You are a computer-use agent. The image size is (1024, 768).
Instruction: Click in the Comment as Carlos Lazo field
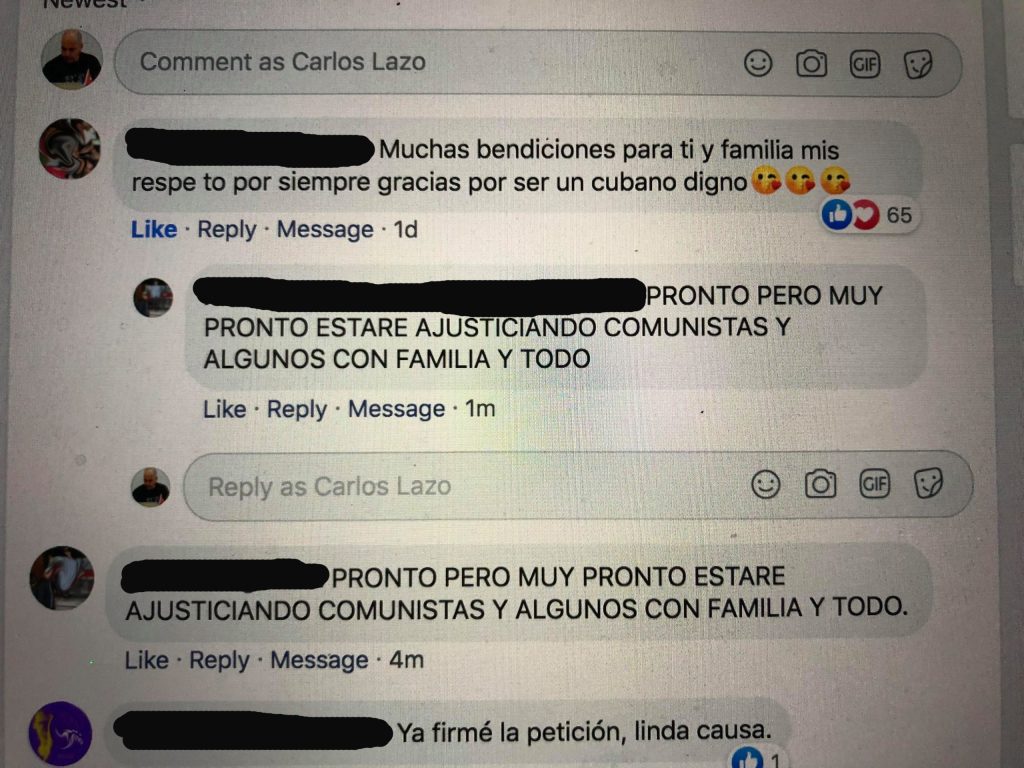[538, 63]
